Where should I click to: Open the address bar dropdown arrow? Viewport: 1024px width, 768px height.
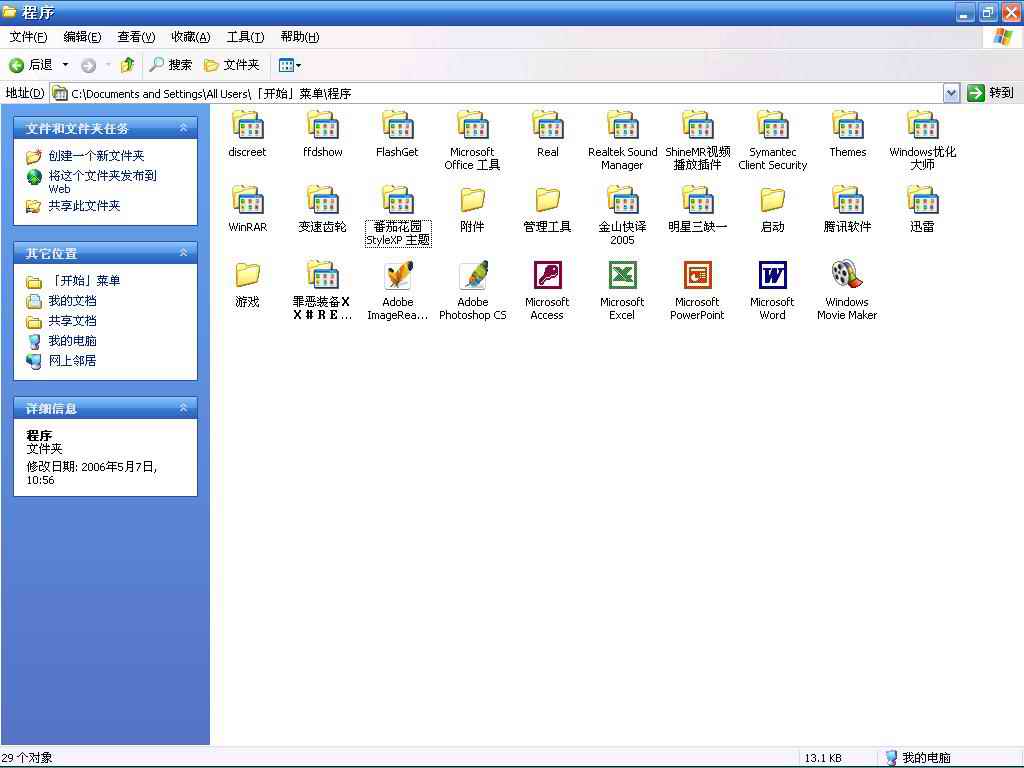[951, 93]
